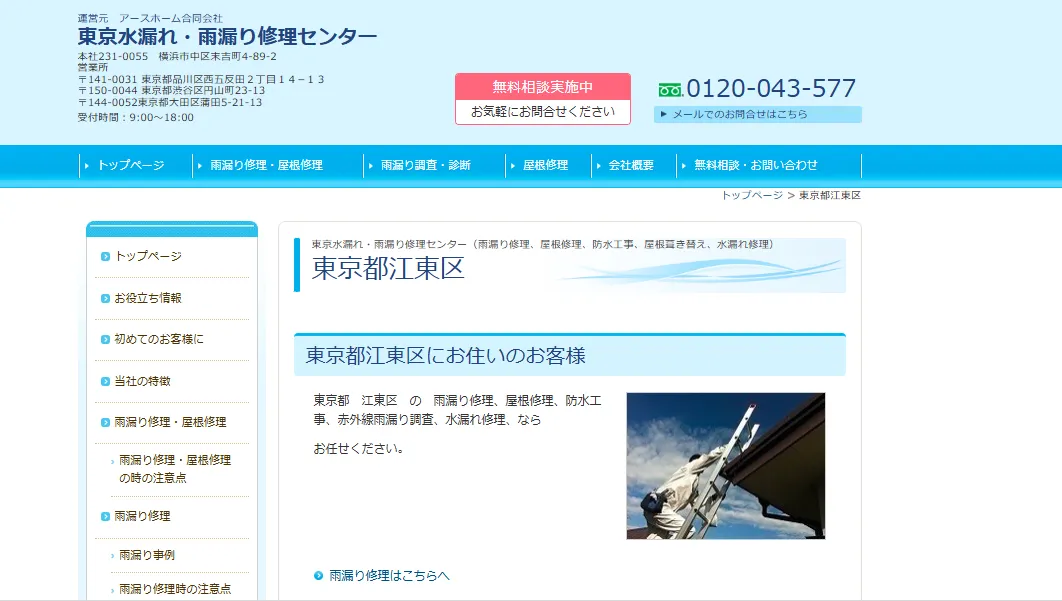Screen dimensions: 1062x601
Task: Open 雨漏り調査・診断 navigation menu item
Action: pos(425,165)
